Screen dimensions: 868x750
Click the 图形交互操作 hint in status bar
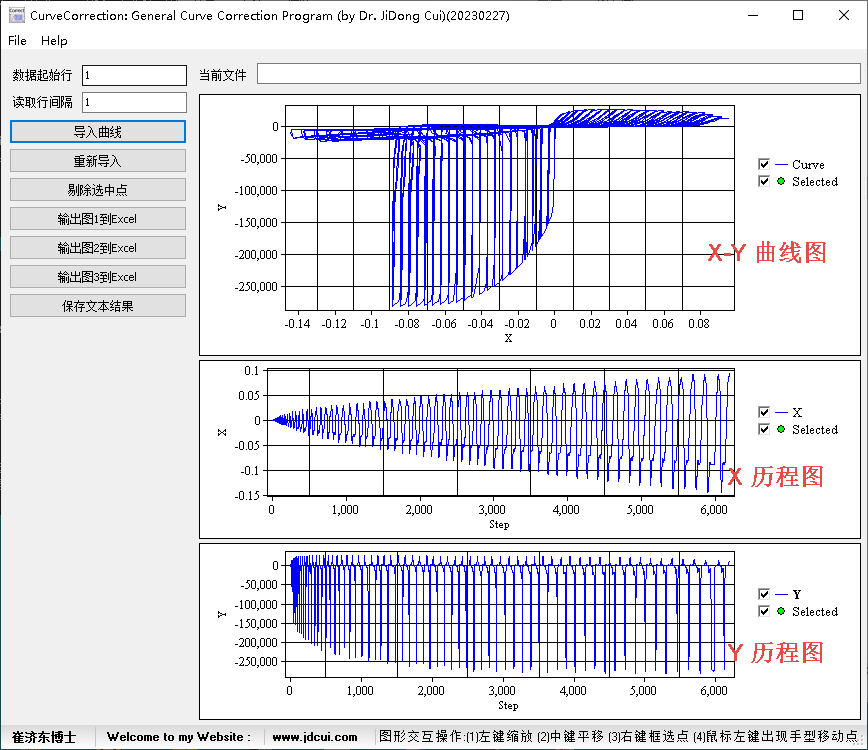pos(618,737)
